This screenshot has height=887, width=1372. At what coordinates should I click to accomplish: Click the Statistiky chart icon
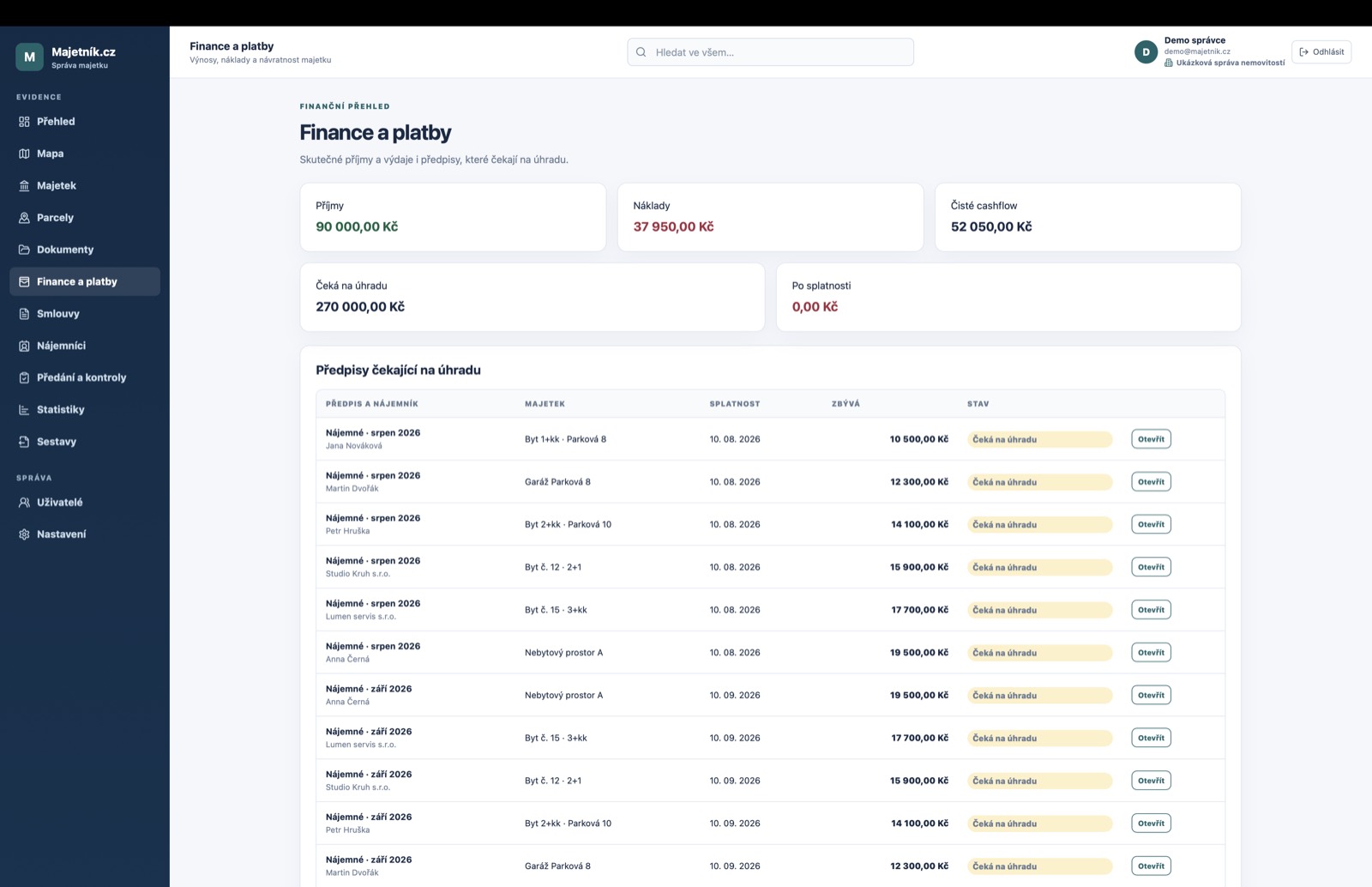pos(24,410)
